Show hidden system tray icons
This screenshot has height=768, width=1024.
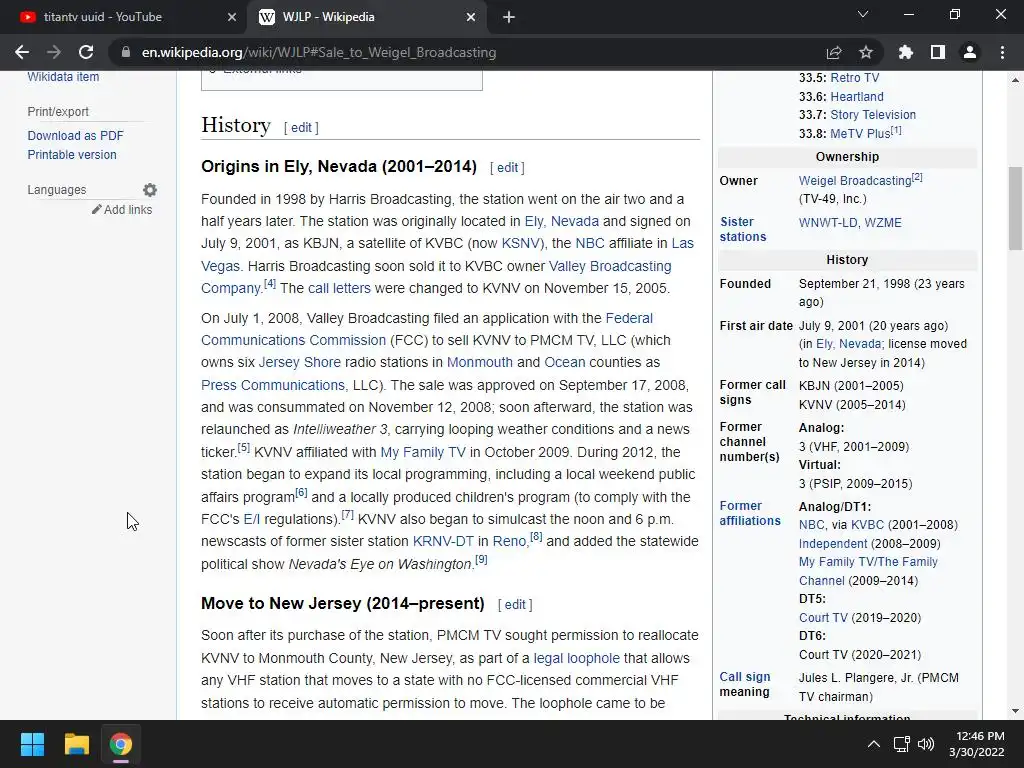pyautogui.click(x=873, y=744)
